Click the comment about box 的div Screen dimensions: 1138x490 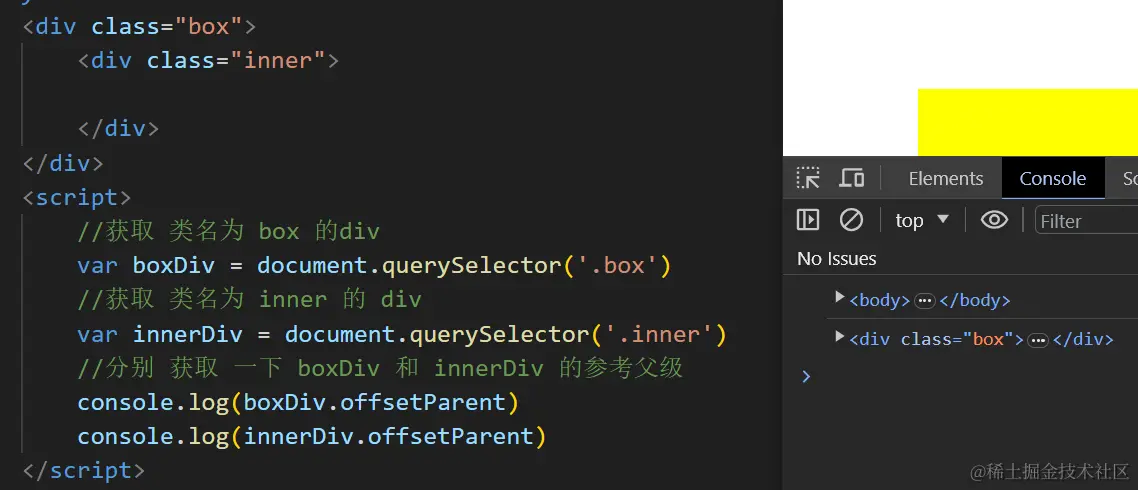point(229,232)
